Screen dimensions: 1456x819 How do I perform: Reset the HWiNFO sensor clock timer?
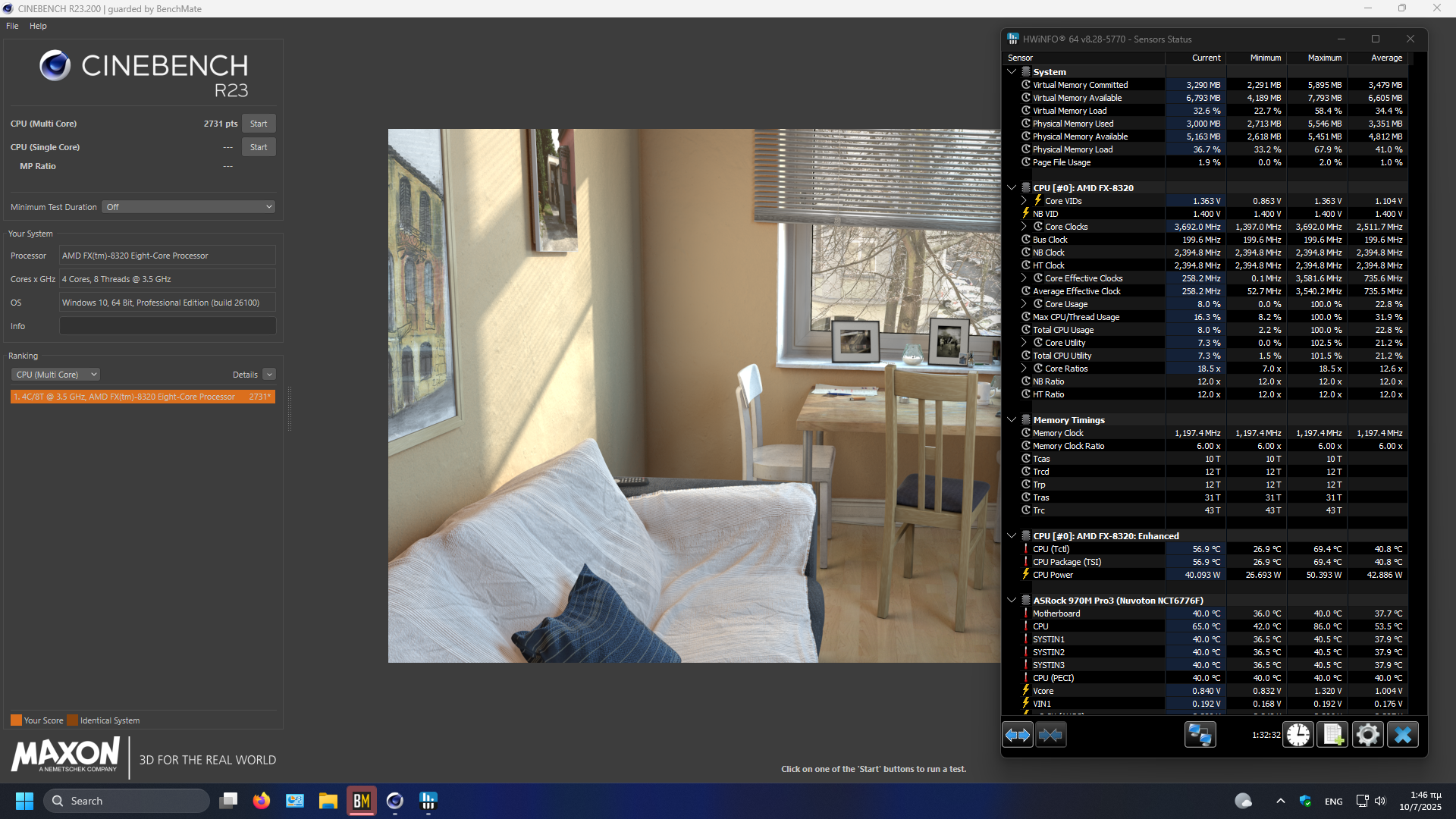pos(1298,735)
